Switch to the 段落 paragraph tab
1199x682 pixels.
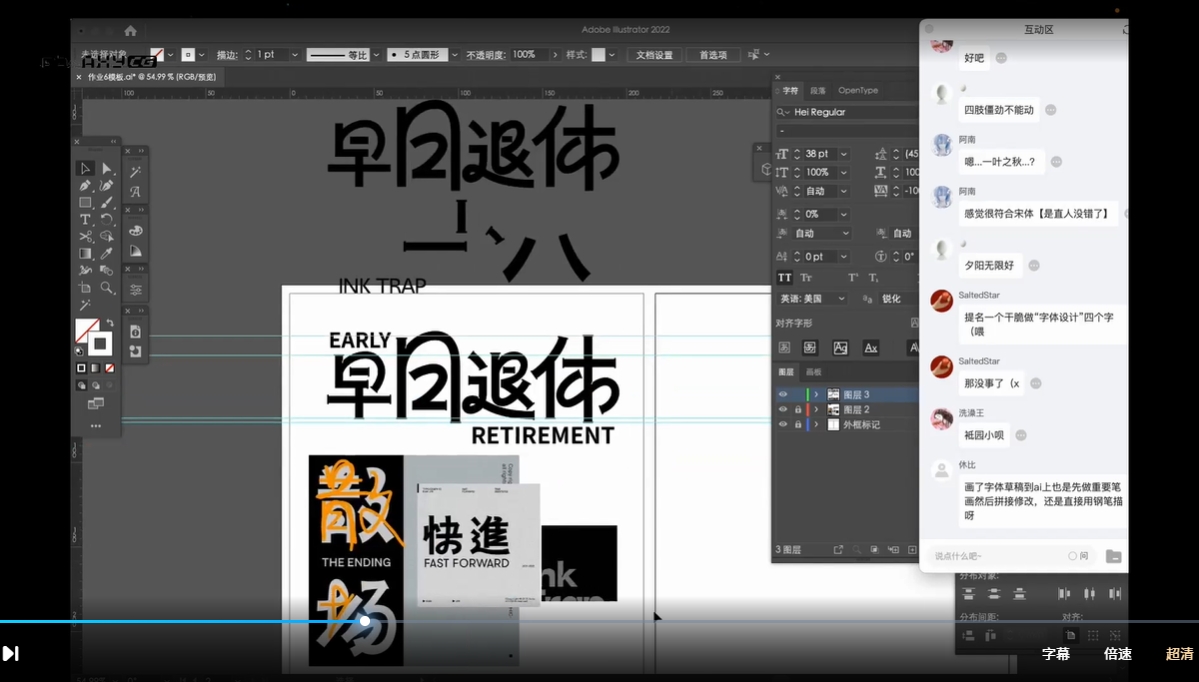[x=818, y=90]
